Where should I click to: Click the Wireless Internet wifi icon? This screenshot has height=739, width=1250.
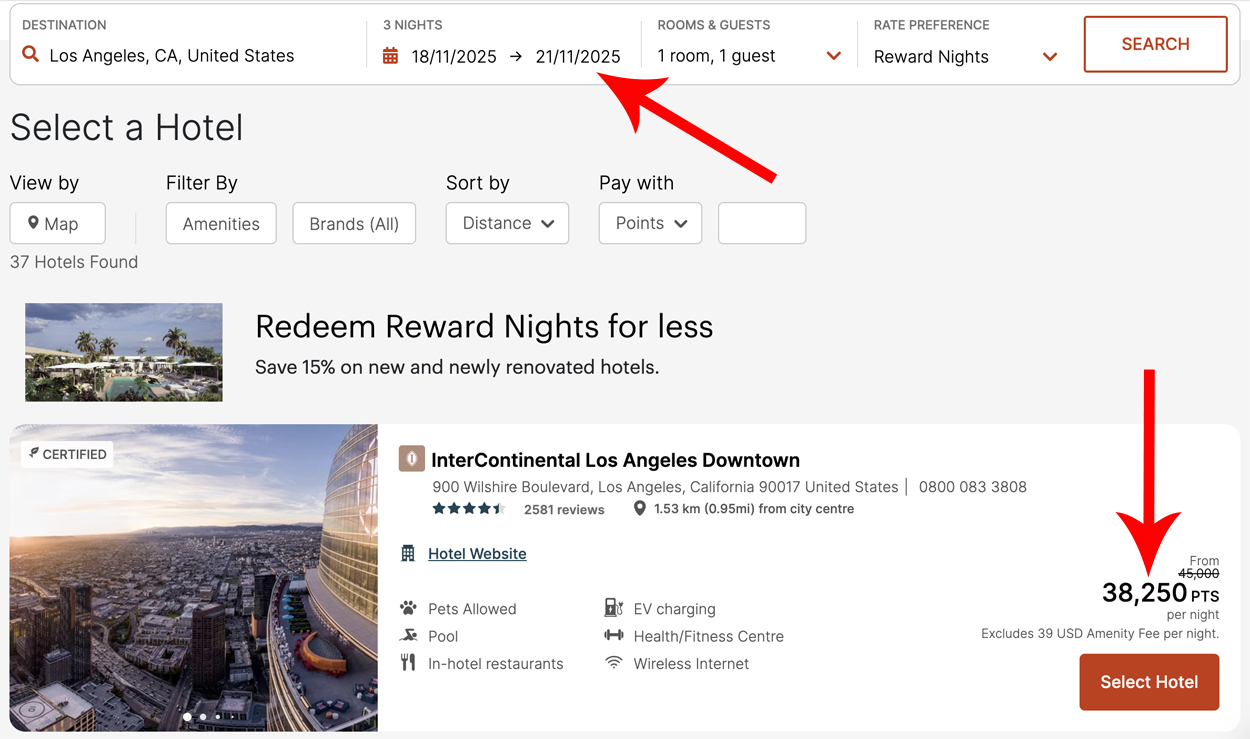[x=614, y=663]
